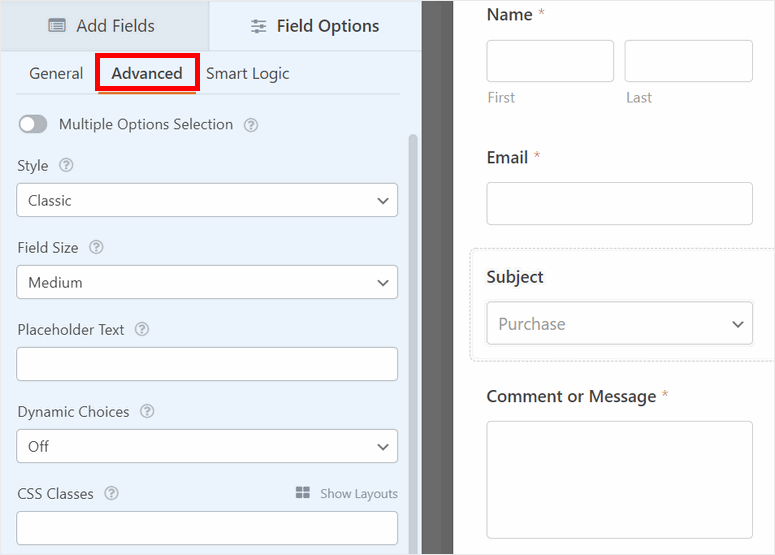Open the Smart Logic sub-tab

click(x=248, y=74)
